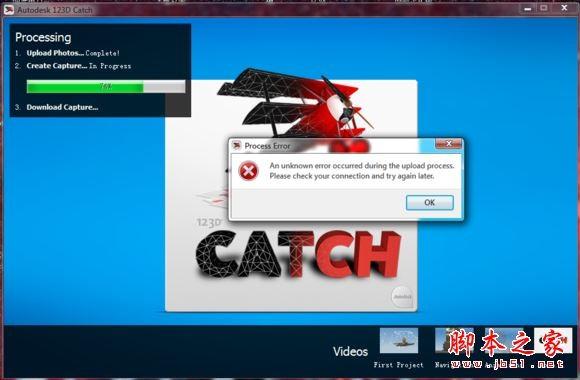Click the red error icon in the dialog

pos(249,171)
